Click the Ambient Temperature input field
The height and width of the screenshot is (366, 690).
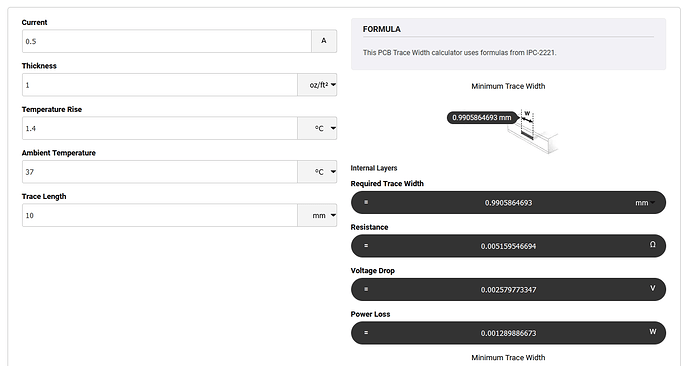160,172
